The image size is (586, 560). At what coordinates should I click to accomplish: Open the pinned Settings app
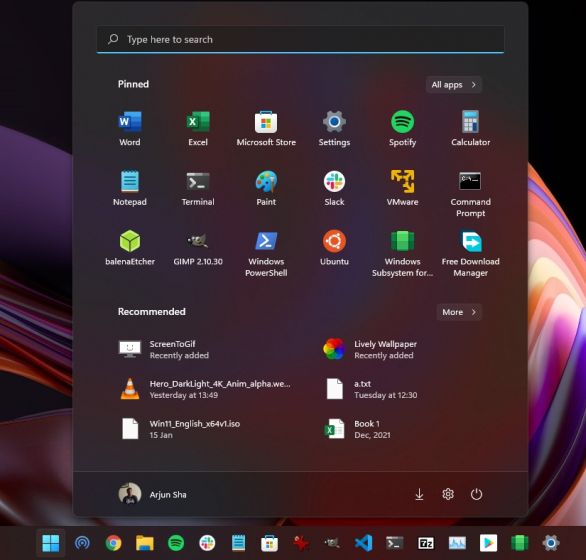[x=334, y=128]
